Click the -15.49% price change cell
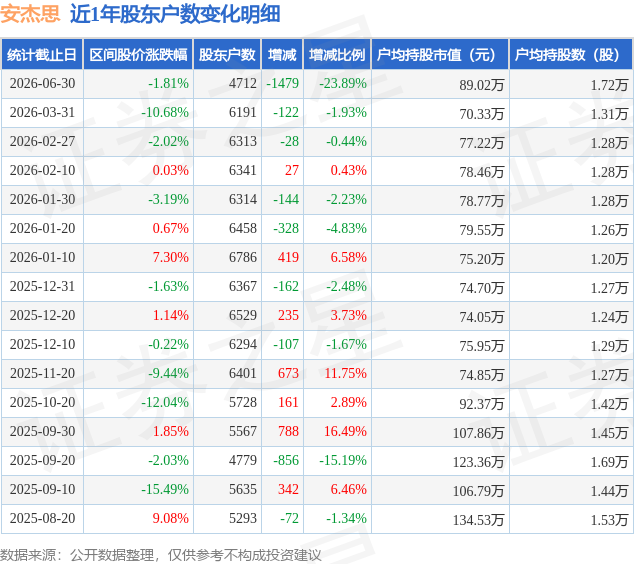 coord(165,489)
